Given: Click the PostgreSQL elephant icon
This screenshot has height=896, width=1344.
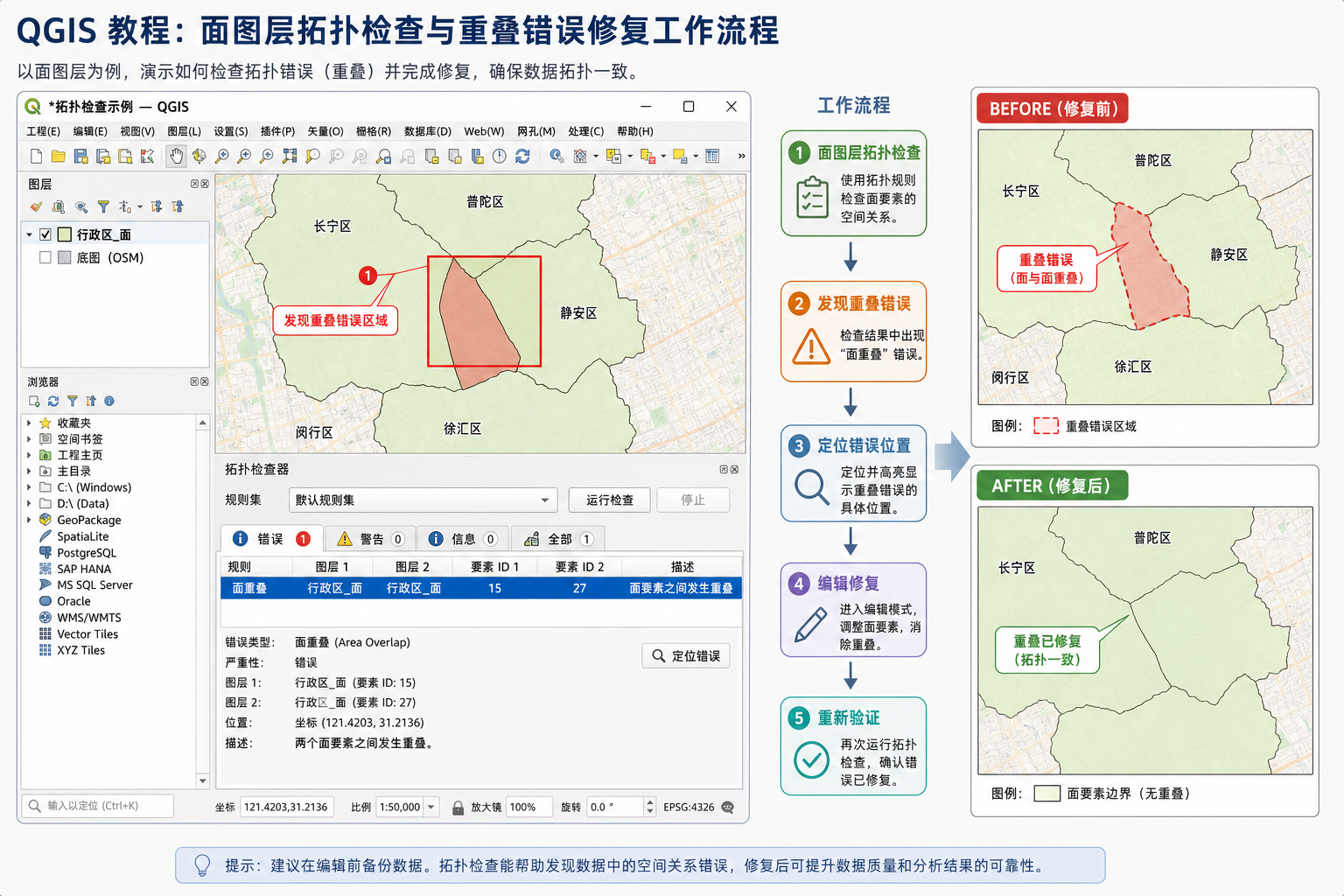Looking at the screenshot, I should 45,552.
